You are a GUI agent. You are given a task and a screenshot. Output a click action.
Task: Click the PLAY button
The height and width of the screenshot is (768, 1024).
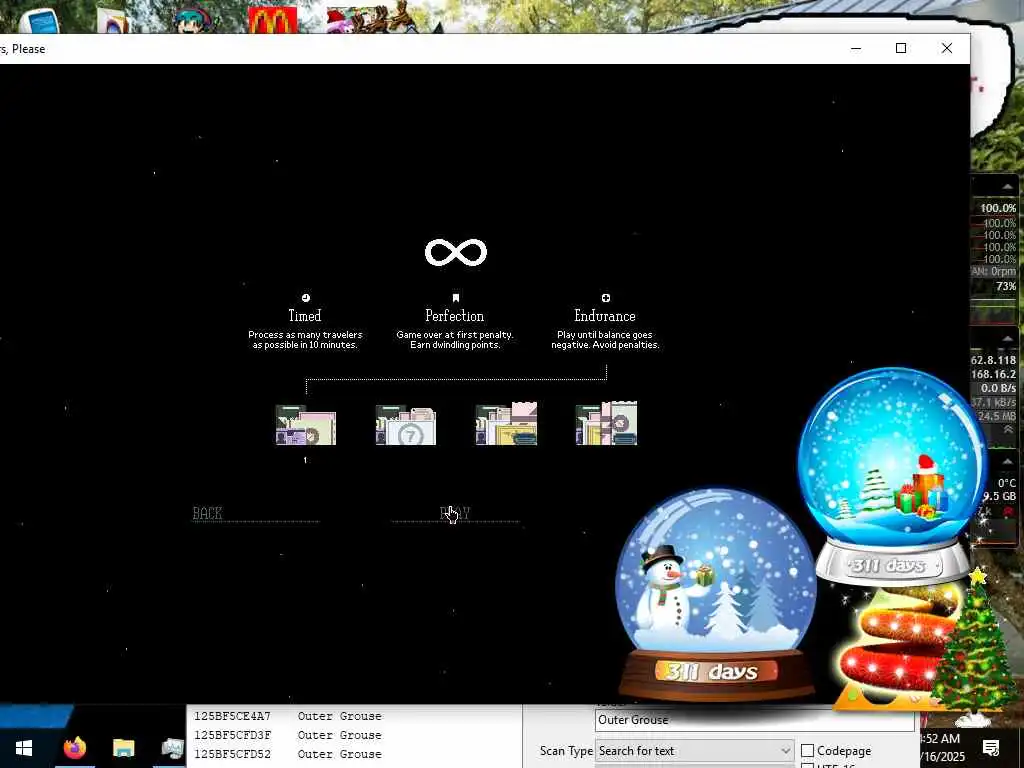point(455,513)
